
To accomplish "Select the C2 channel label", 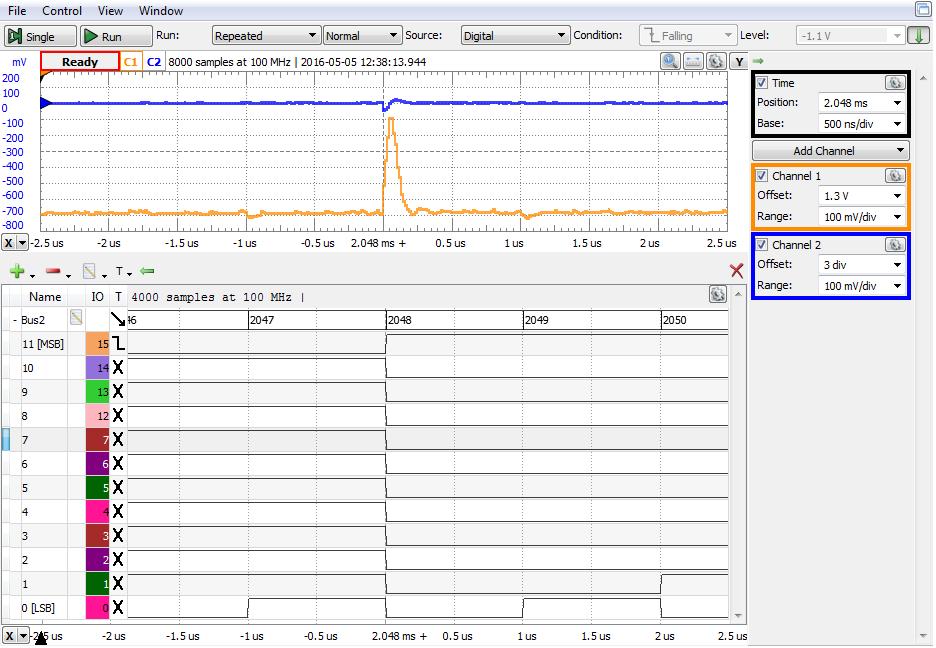I will tap(153, 62).
